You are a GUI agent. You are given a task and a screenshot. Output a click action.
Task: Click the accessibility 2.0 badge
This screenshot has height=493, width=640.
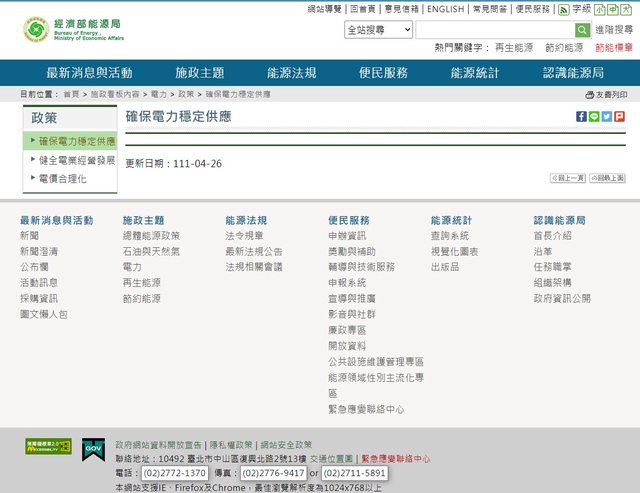(48, 447)
